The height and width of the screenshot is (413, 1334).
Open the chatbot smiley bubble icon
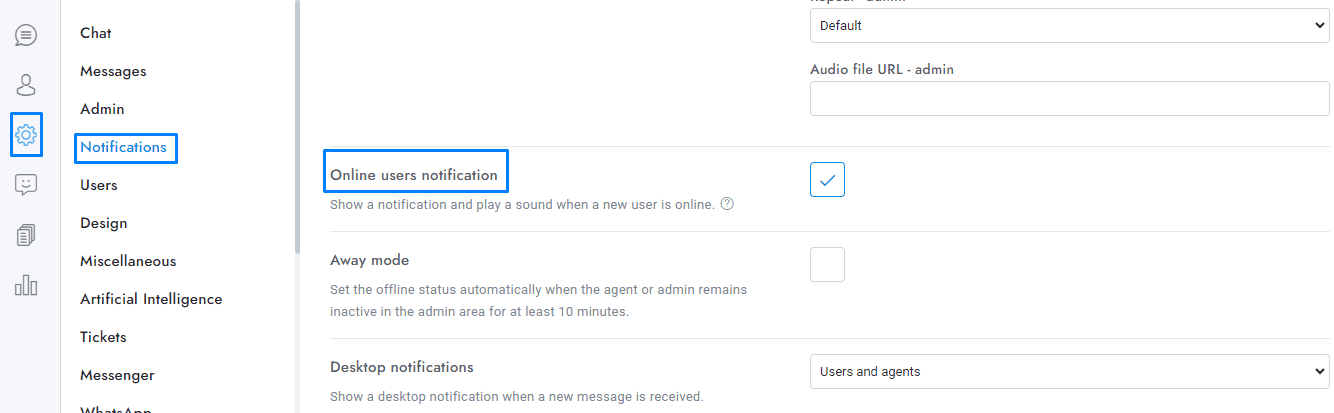click(26, 184)
